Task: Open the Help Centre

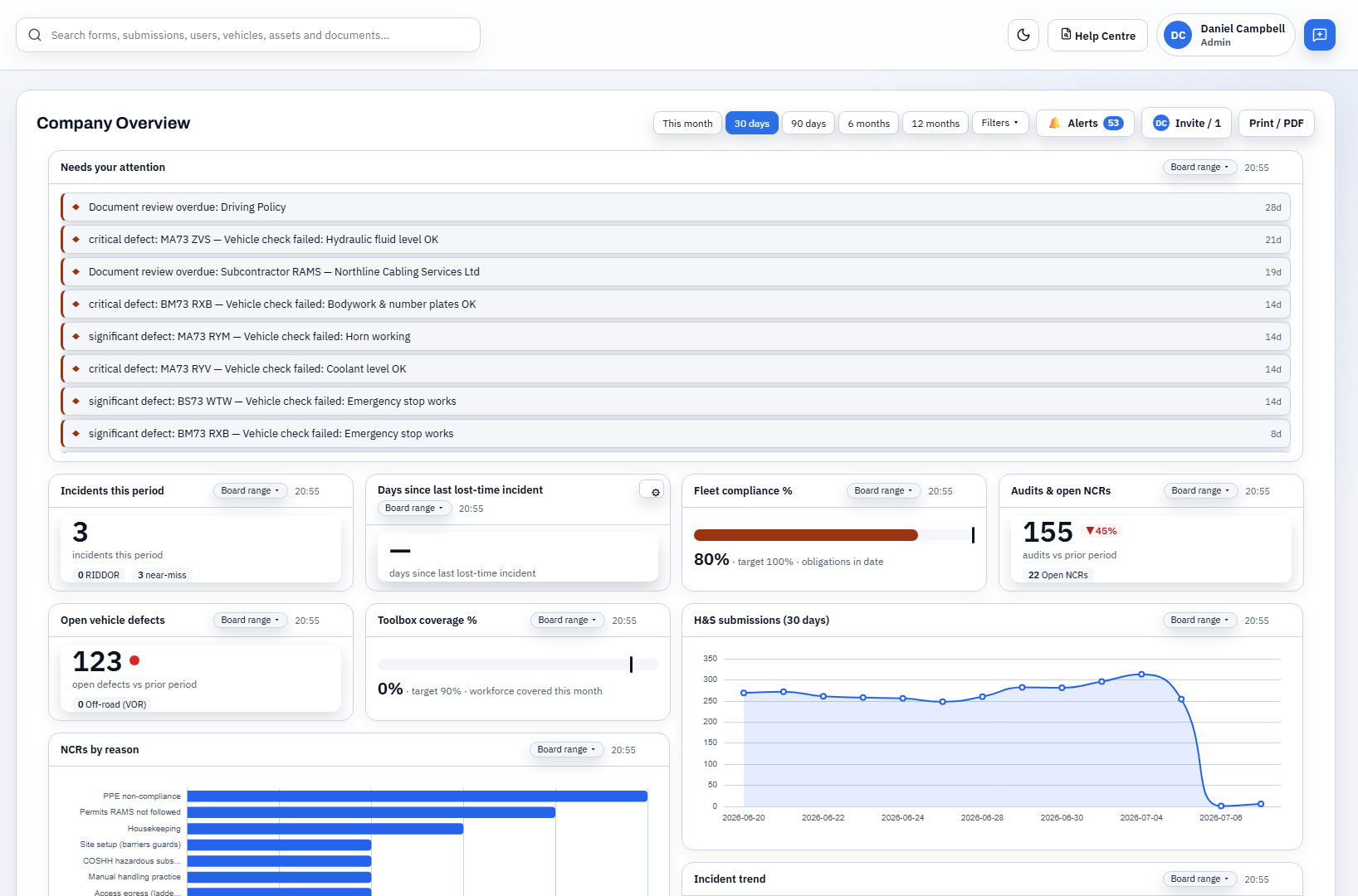Action: point(1097,35)
